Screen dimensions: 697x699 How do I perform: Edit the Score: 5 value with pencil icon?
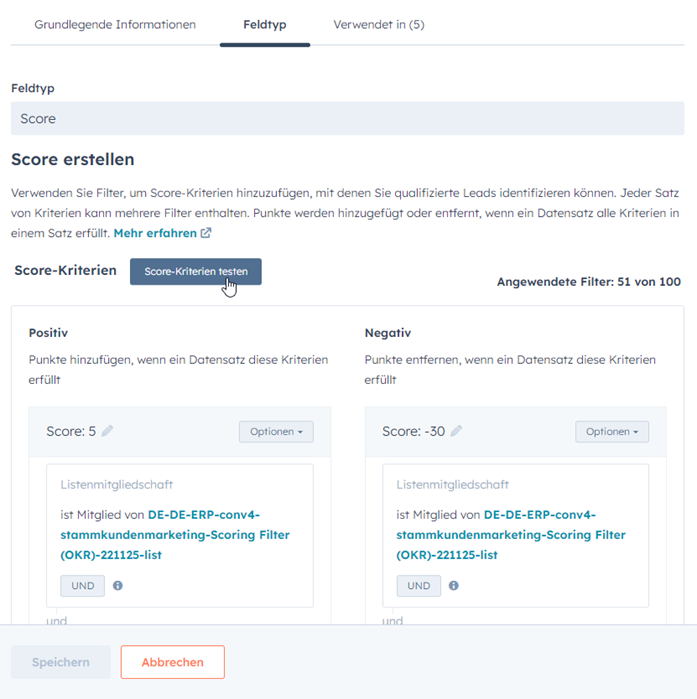pos(107,431)
